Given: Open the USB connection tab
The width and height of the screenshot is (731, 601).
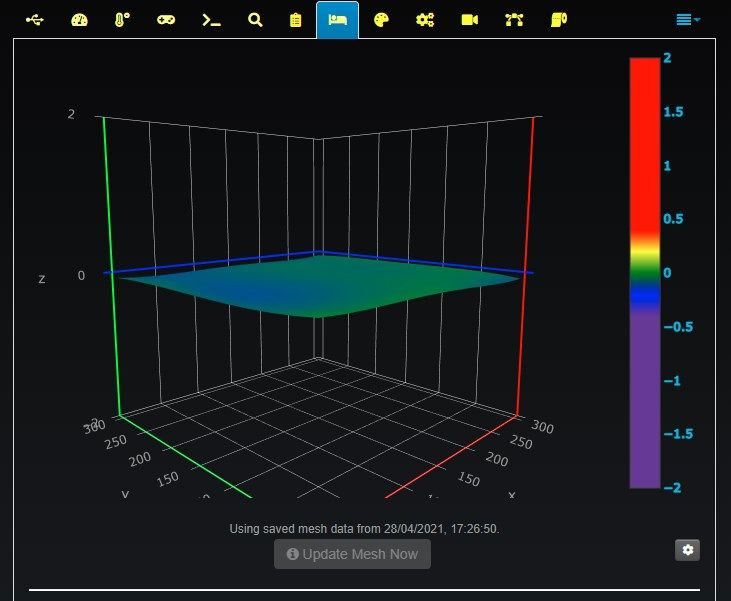Looking at the screenshot, I should click(35, 20).
